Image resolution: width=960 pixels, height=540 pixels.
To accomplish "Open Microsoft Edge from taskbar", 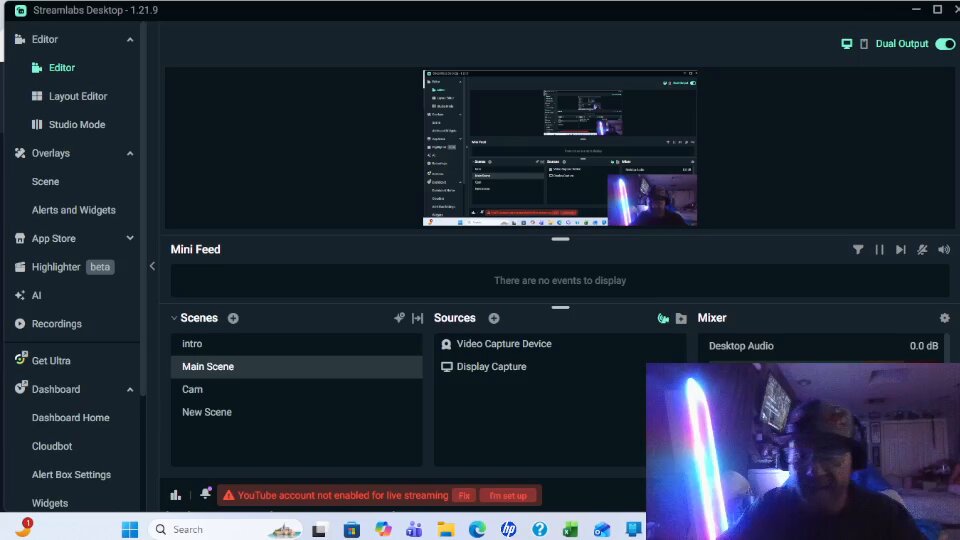I will [x=477, y=530].
